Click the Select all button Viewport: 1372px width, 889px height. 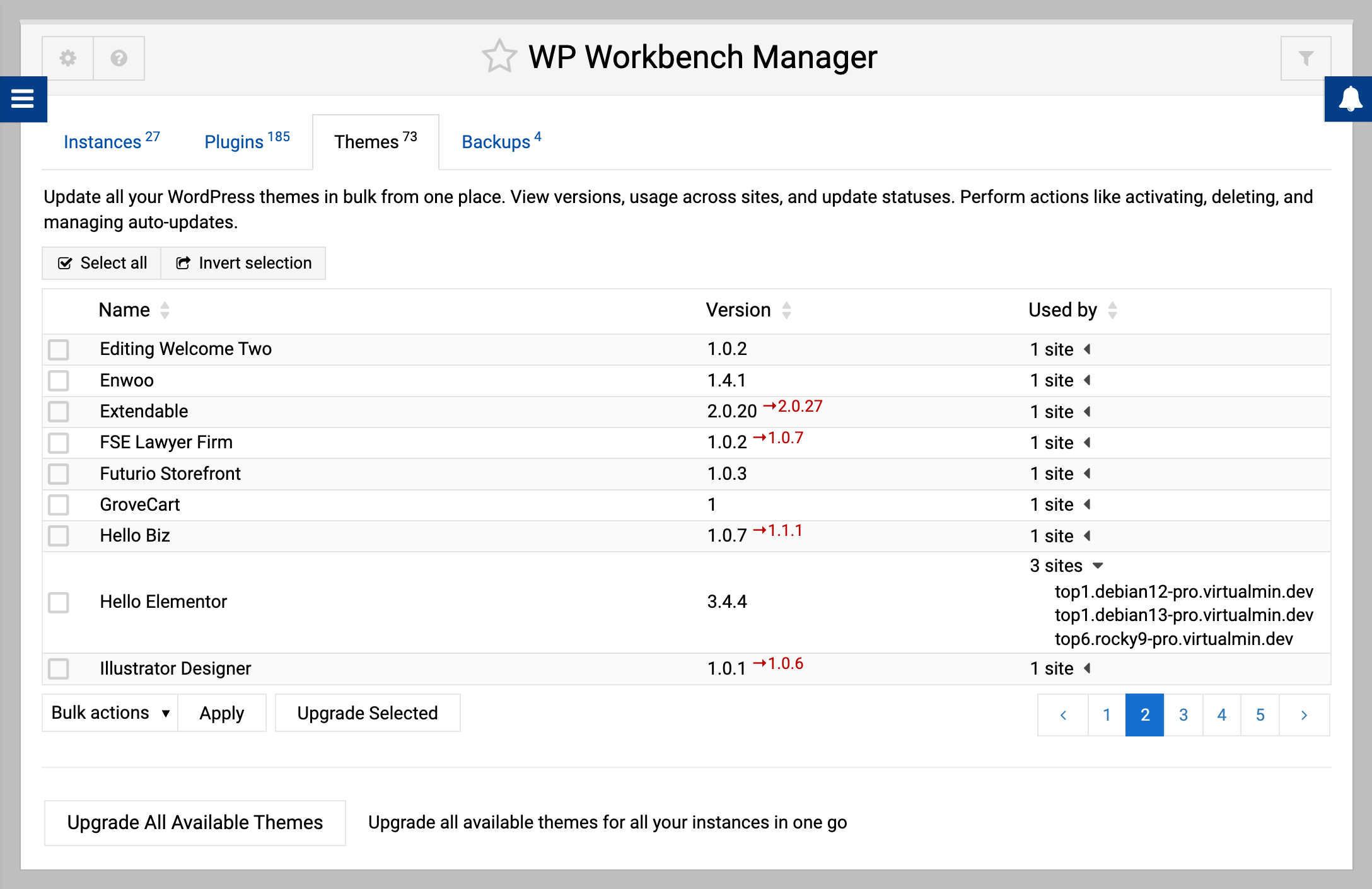[102, 263]
